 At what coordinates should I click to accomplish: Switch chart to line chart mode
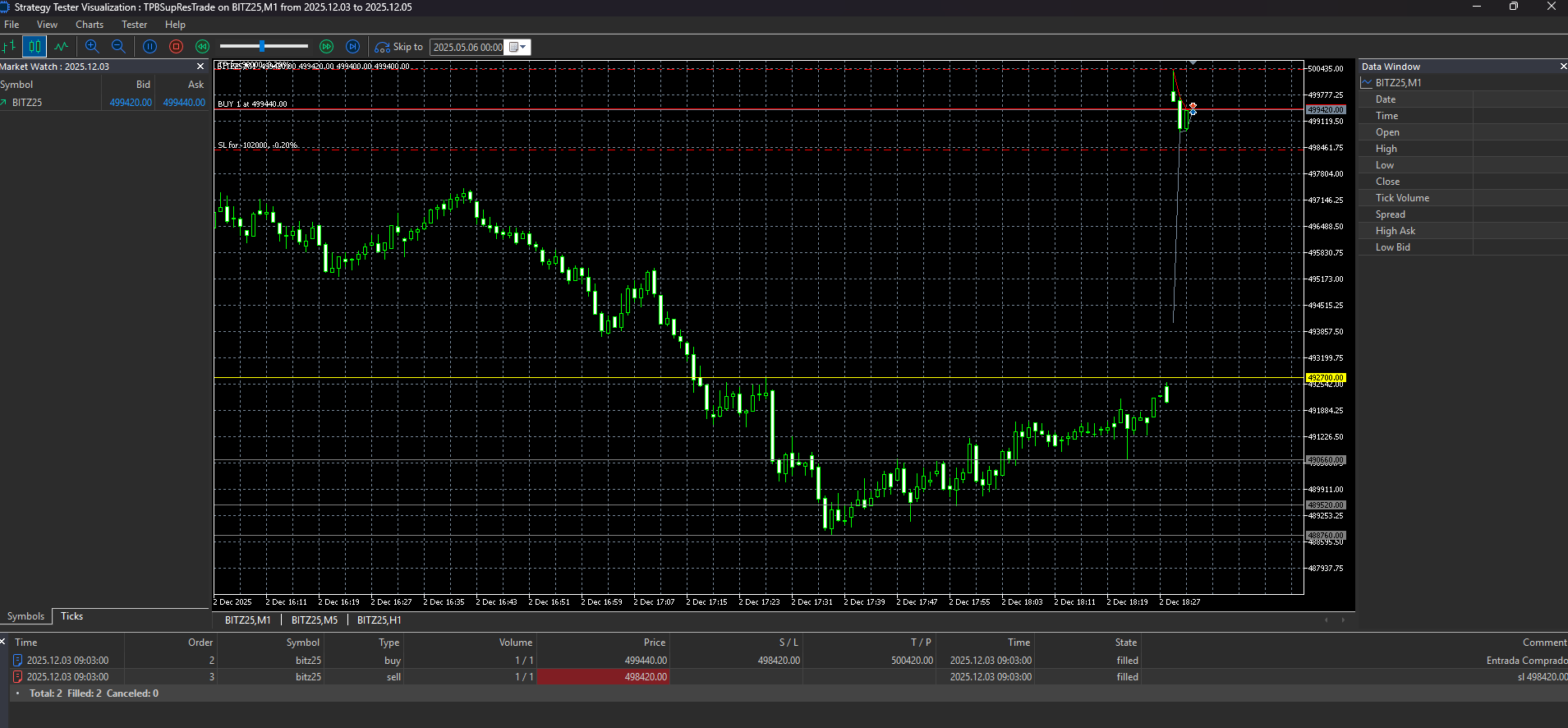click(62, 47)
